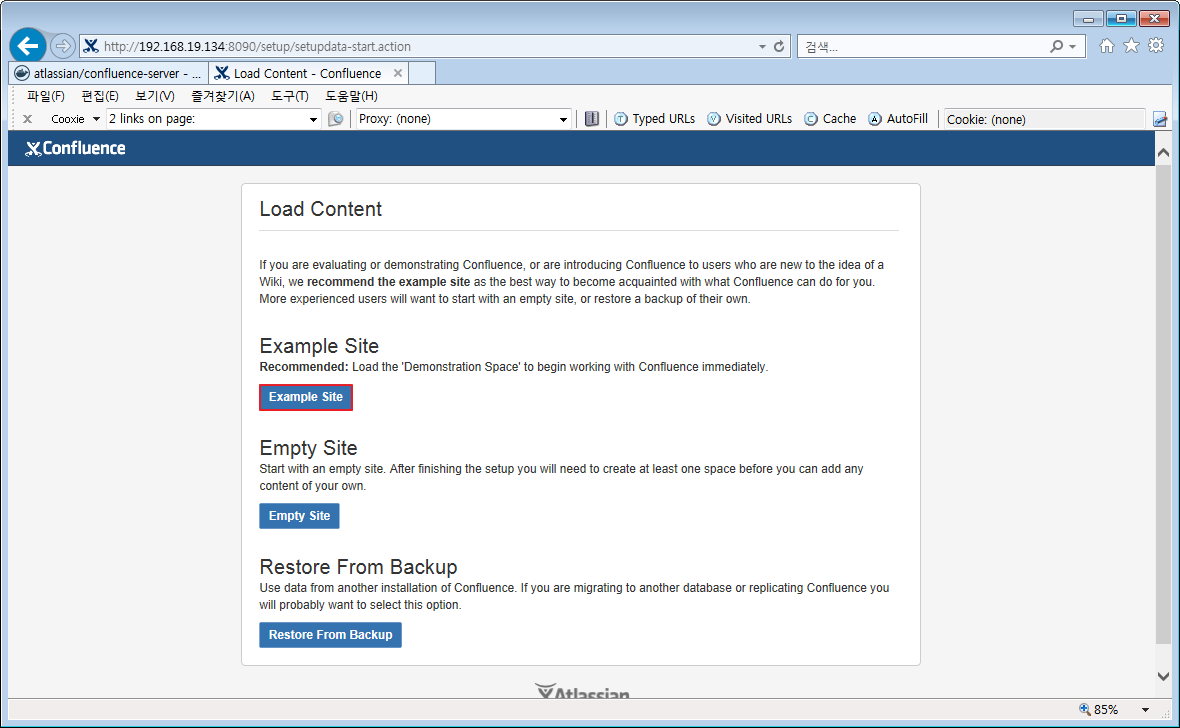Click the 'Empty Site' section heading
The image size is (1180, 728).
309,448
